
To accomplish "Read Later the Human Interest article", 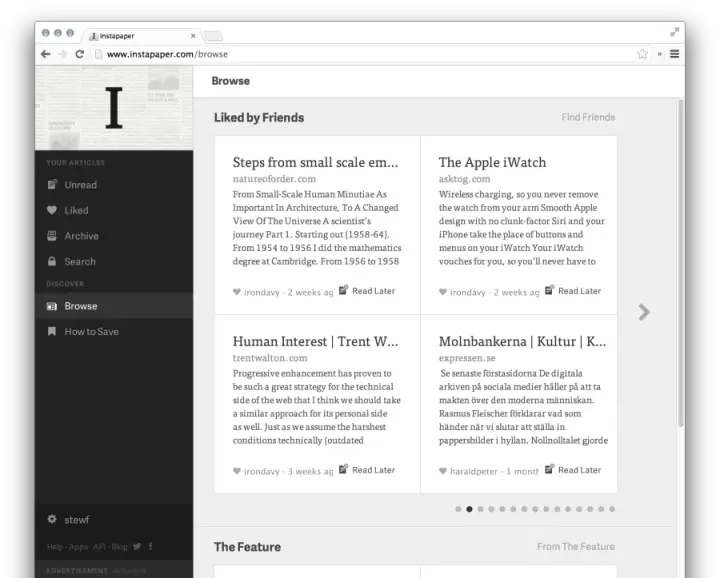I will [367, 470].
